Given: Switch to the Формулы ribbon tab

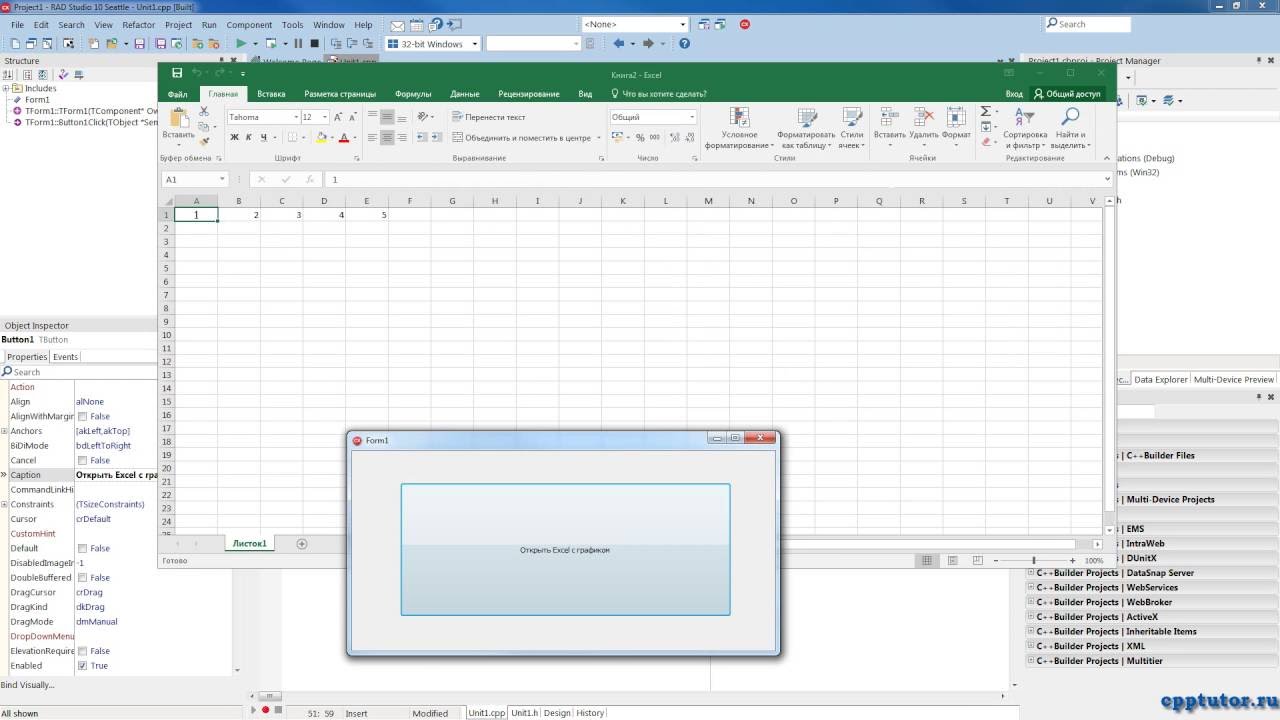Looking at the screenshot, I should 413,94.
